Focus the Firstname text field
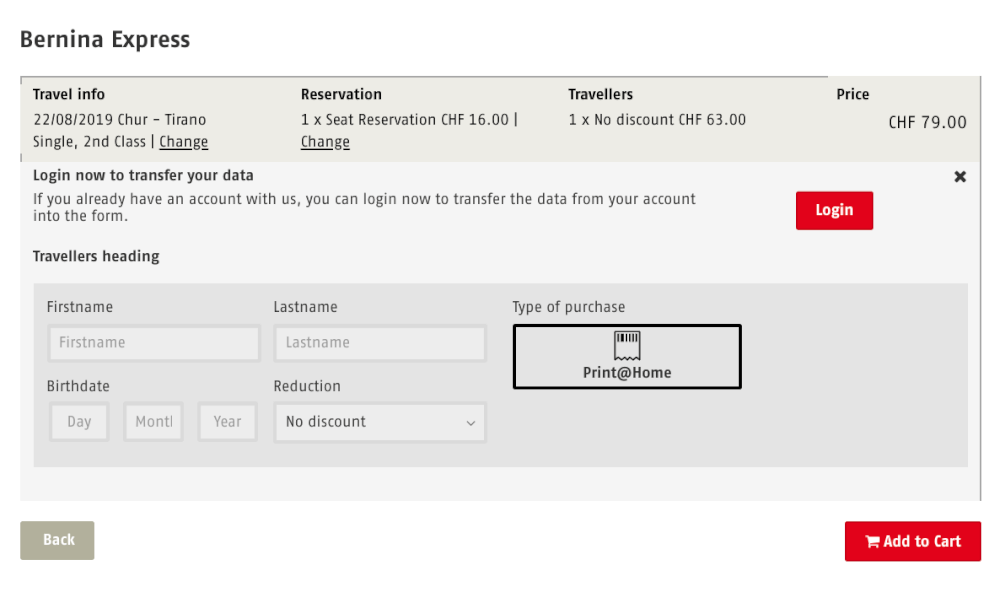Screen dimensions: 1000x592 point(154,343)
